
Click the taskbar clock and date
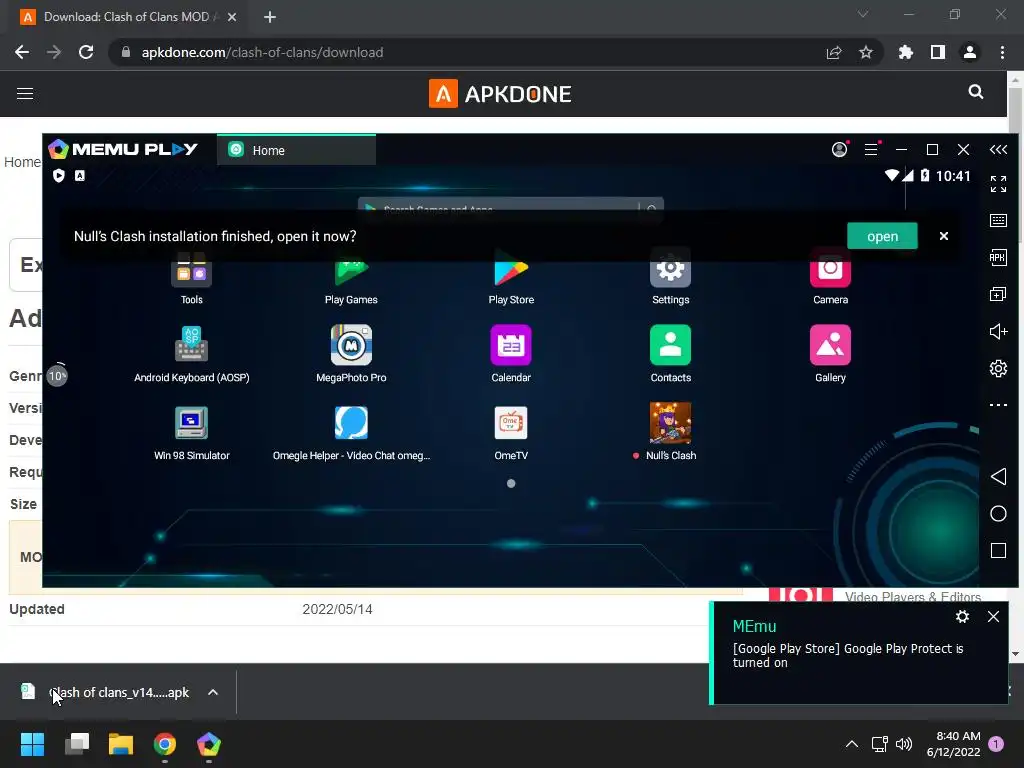coord(953,744)
